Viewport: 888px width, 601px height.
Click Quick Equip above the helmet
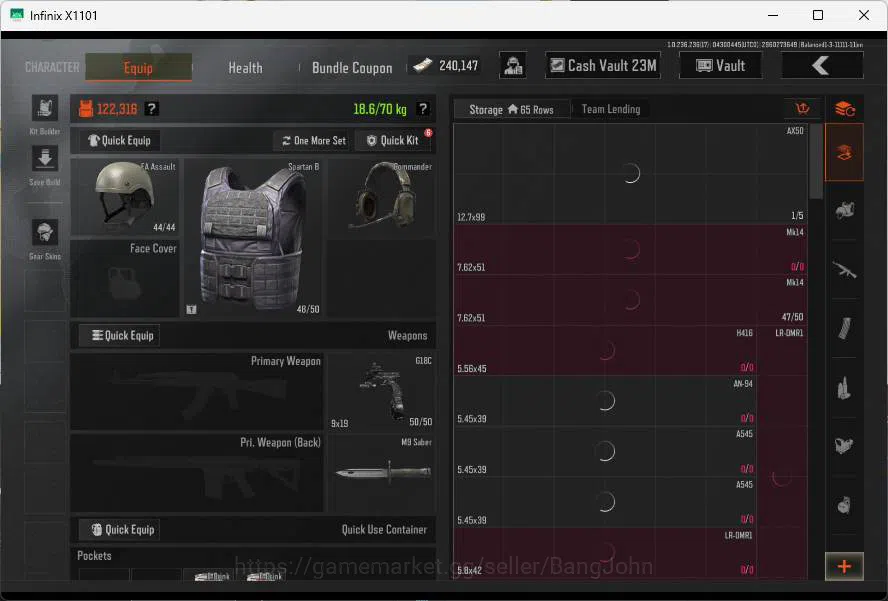click(x=119, y=140)
